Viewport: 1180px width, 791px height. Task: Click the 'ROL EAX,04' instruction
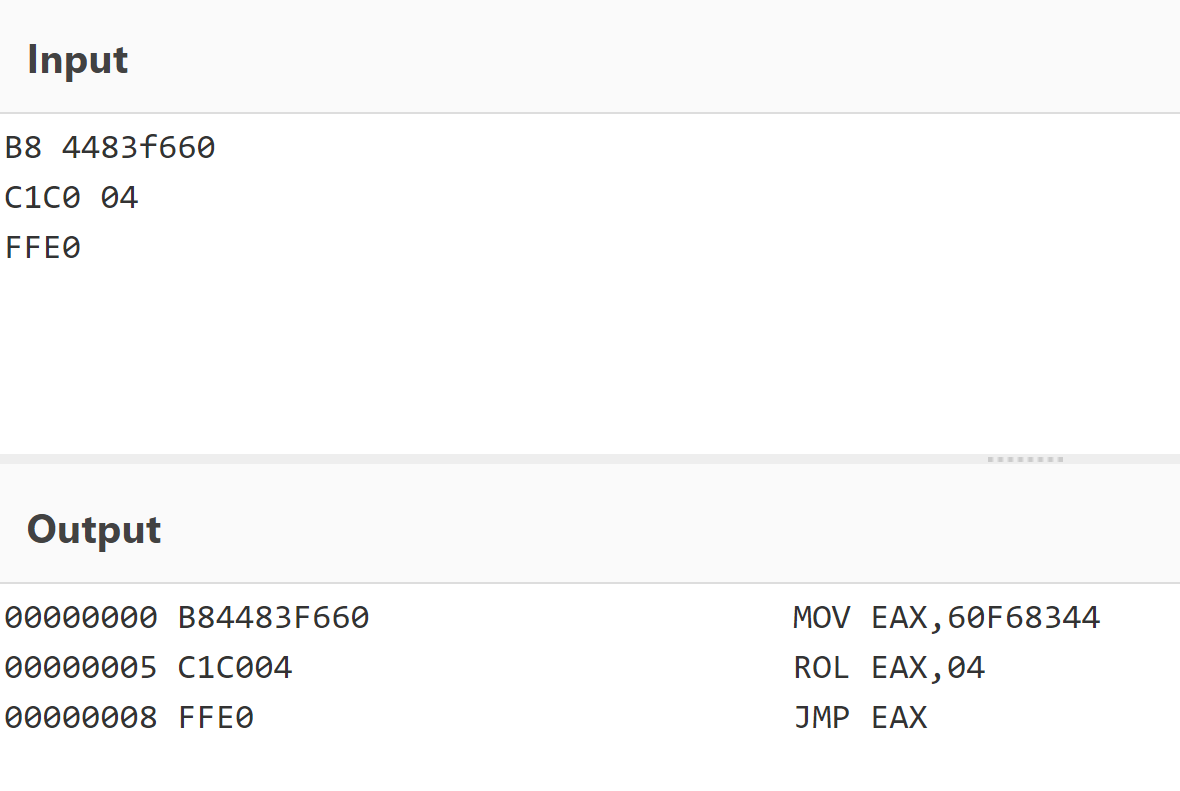(x=889, y=667)
